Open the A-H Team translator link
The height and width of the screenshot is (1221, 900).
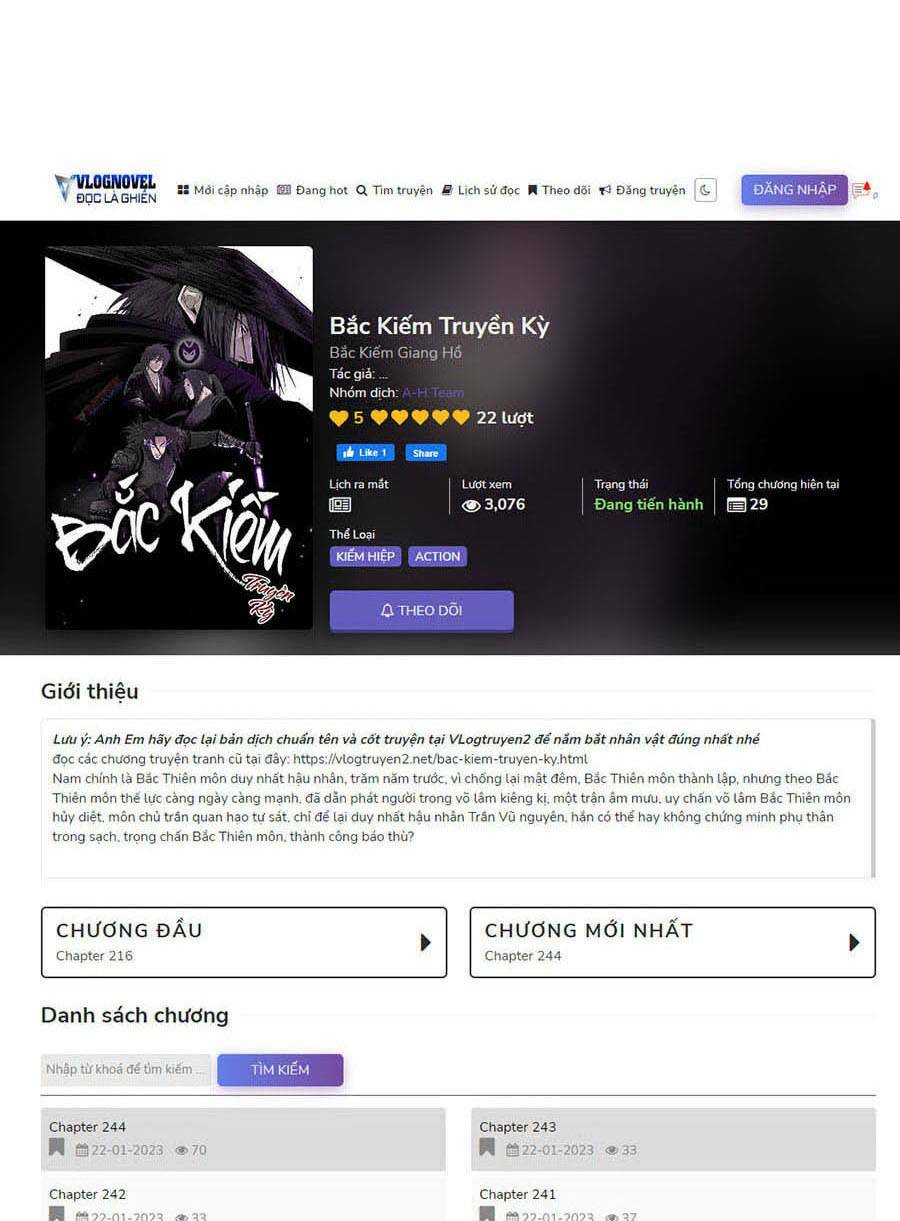tap(433, 393)
